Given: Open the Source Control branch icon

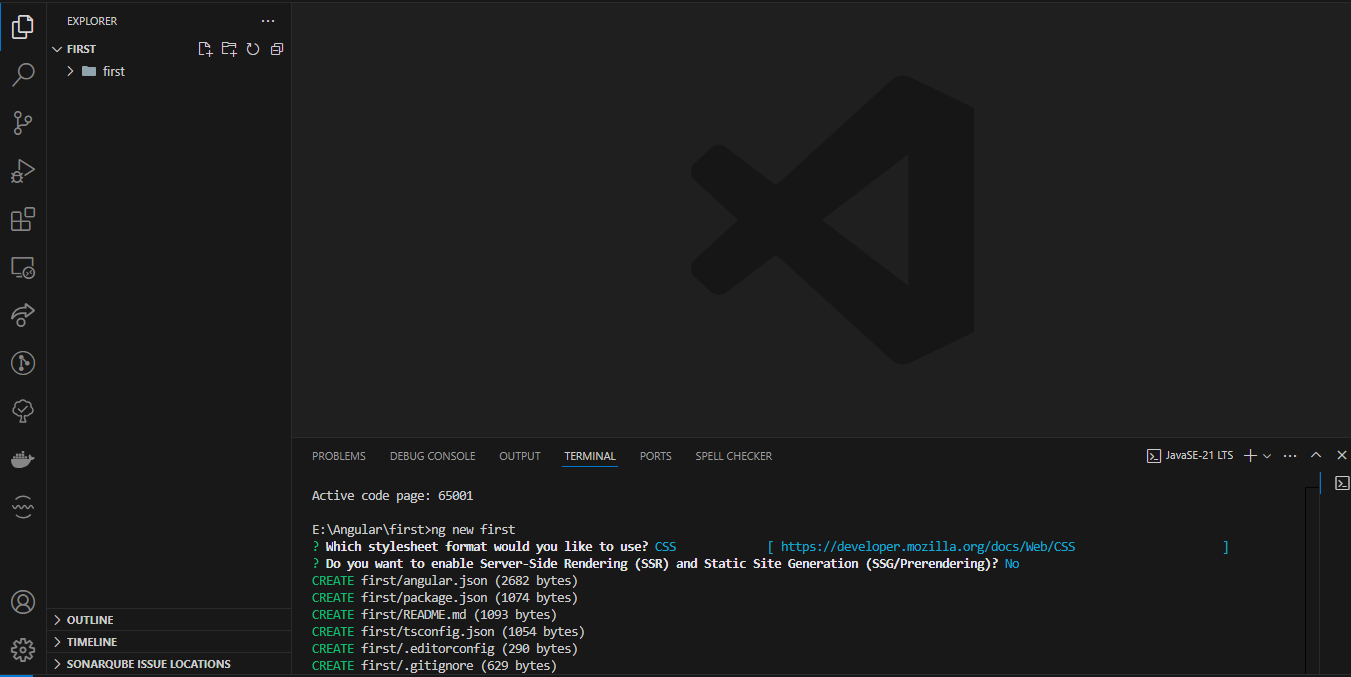Looking at the screenshot, I should coord(23,123).
